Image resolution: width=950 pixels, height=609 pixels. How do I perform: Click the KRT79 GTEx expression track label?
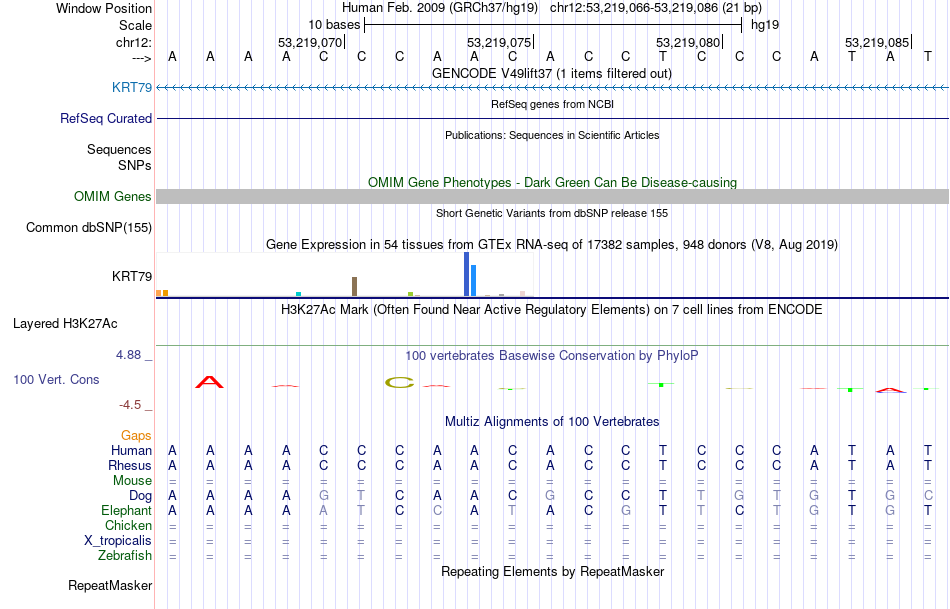(x=132, y=276)
